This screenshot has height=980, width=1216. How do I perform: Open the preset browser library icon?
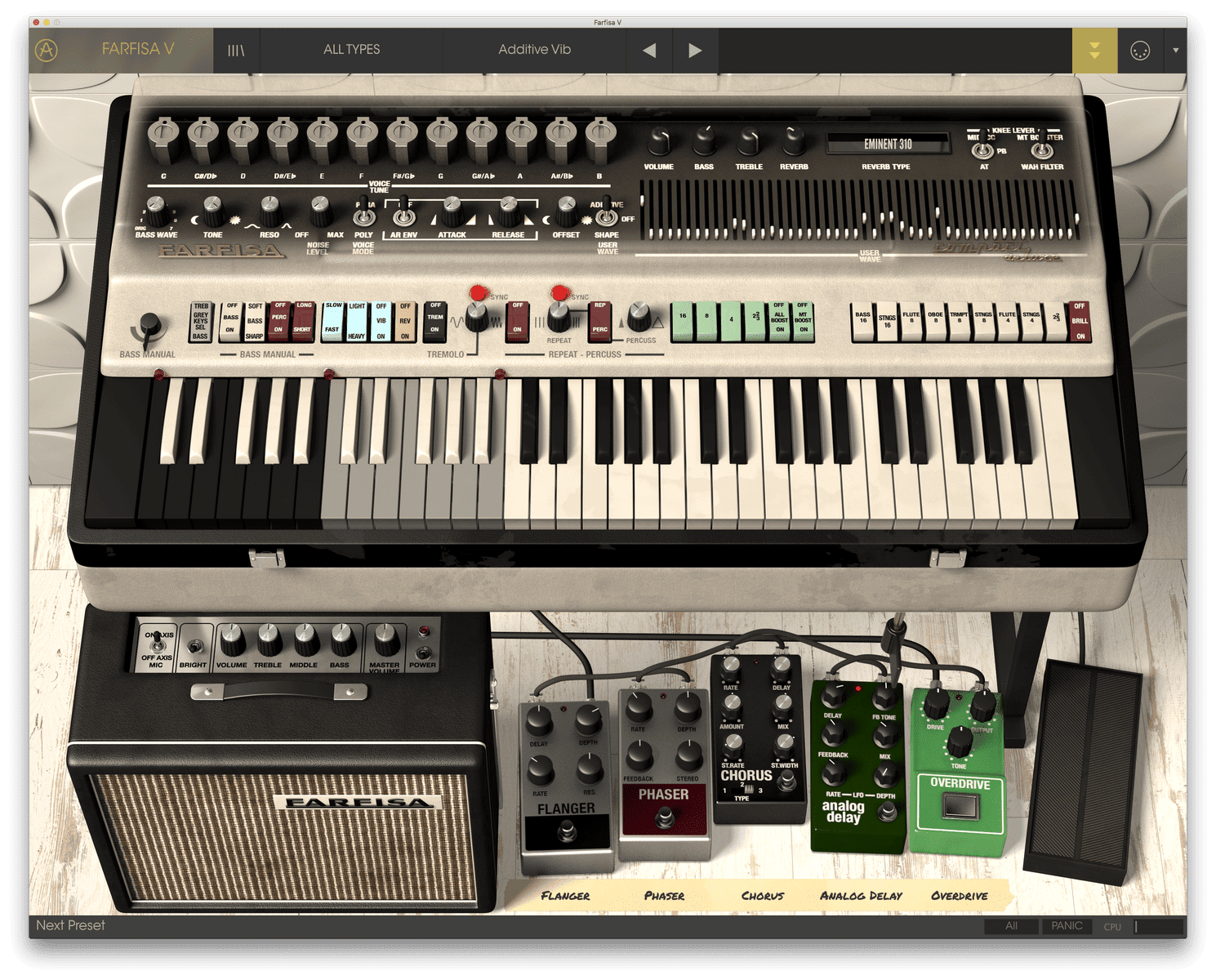[236, 51]
